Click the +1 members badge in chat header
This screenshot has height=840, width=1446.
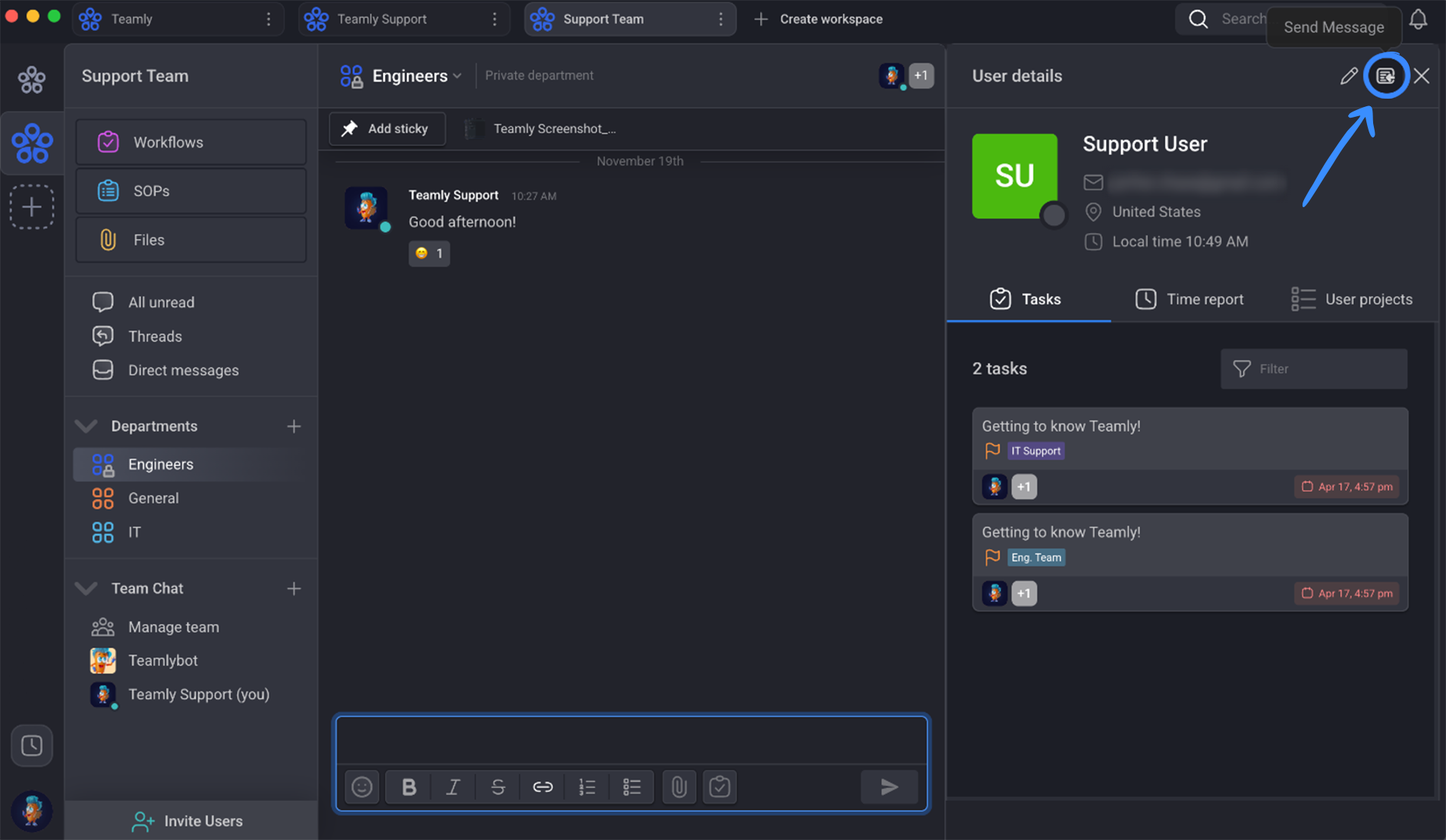coord(921,75)
